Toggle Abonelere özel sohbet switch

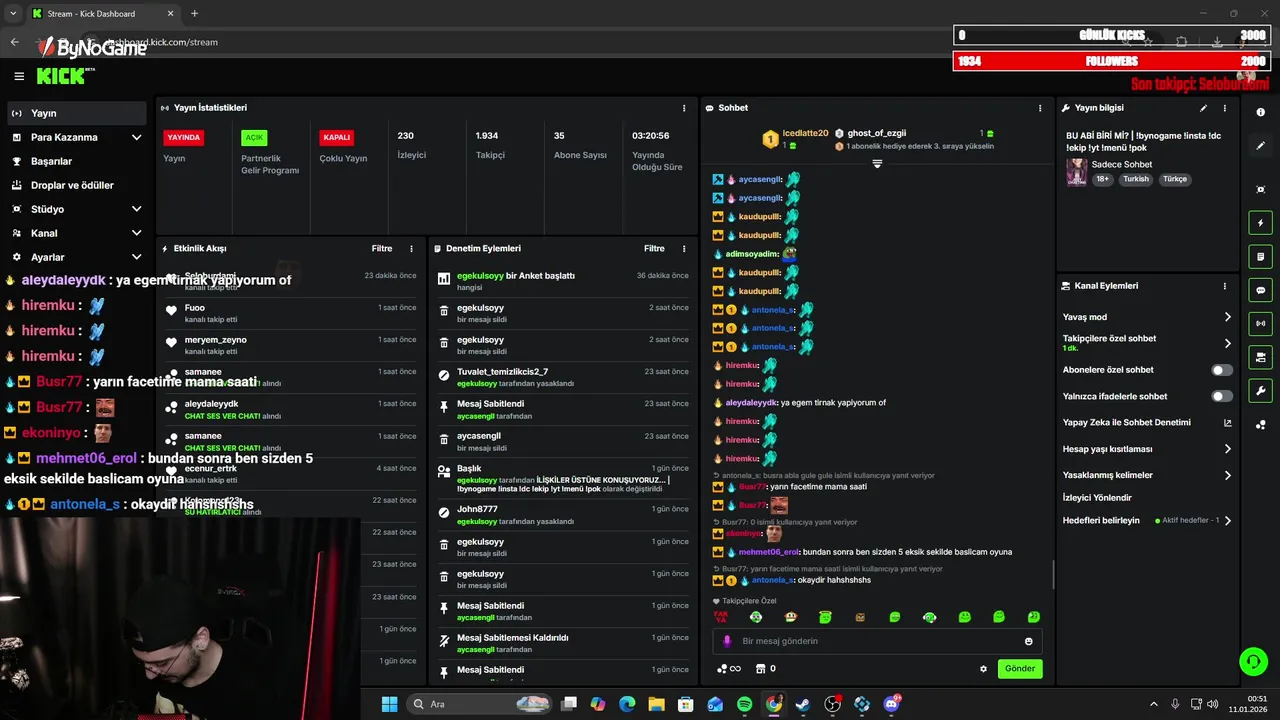[1222, 370]
